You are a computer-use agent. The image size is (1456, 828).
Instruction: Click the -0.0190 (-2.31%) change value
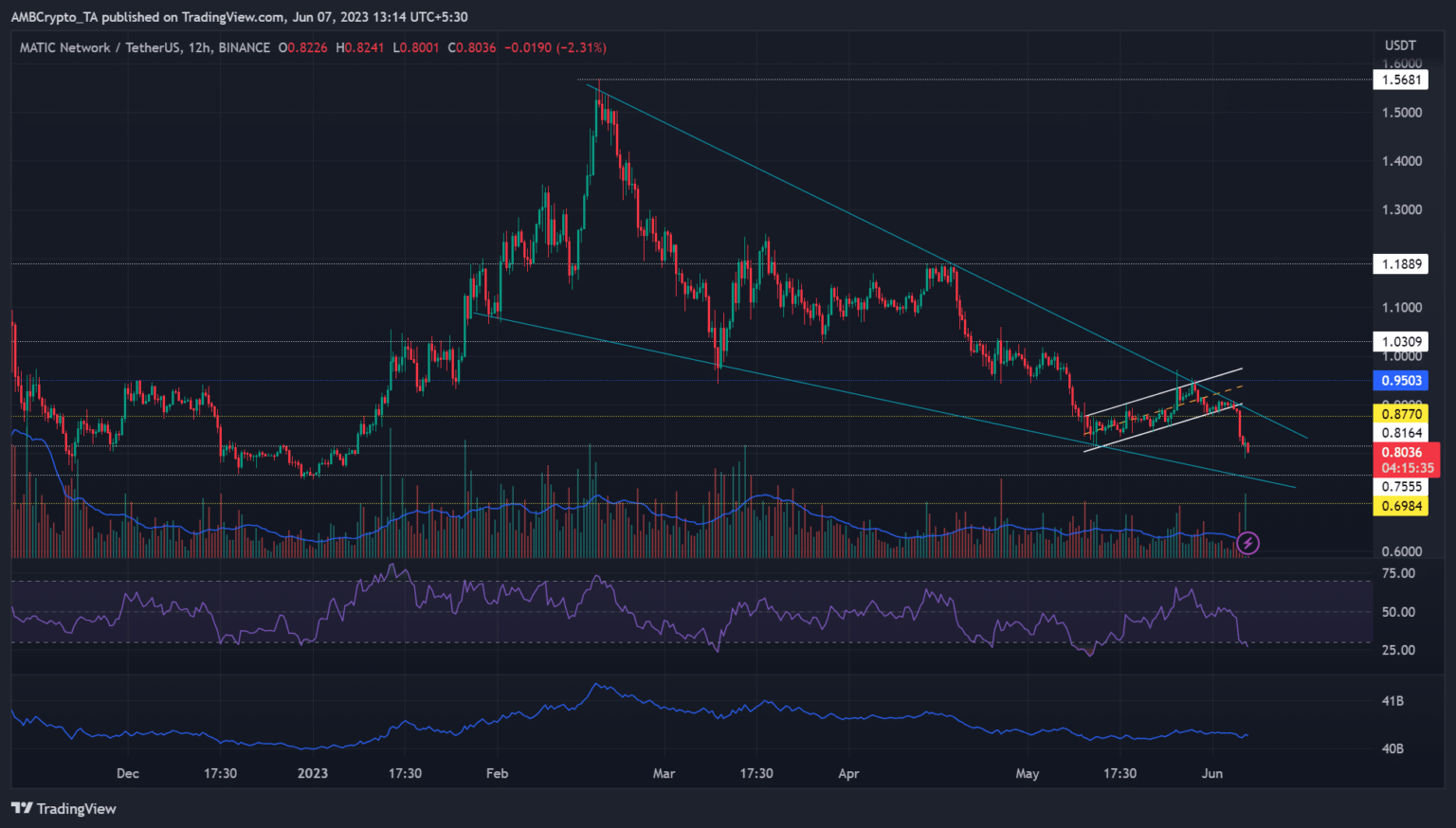pyautogui.click(x=555, y=47)
